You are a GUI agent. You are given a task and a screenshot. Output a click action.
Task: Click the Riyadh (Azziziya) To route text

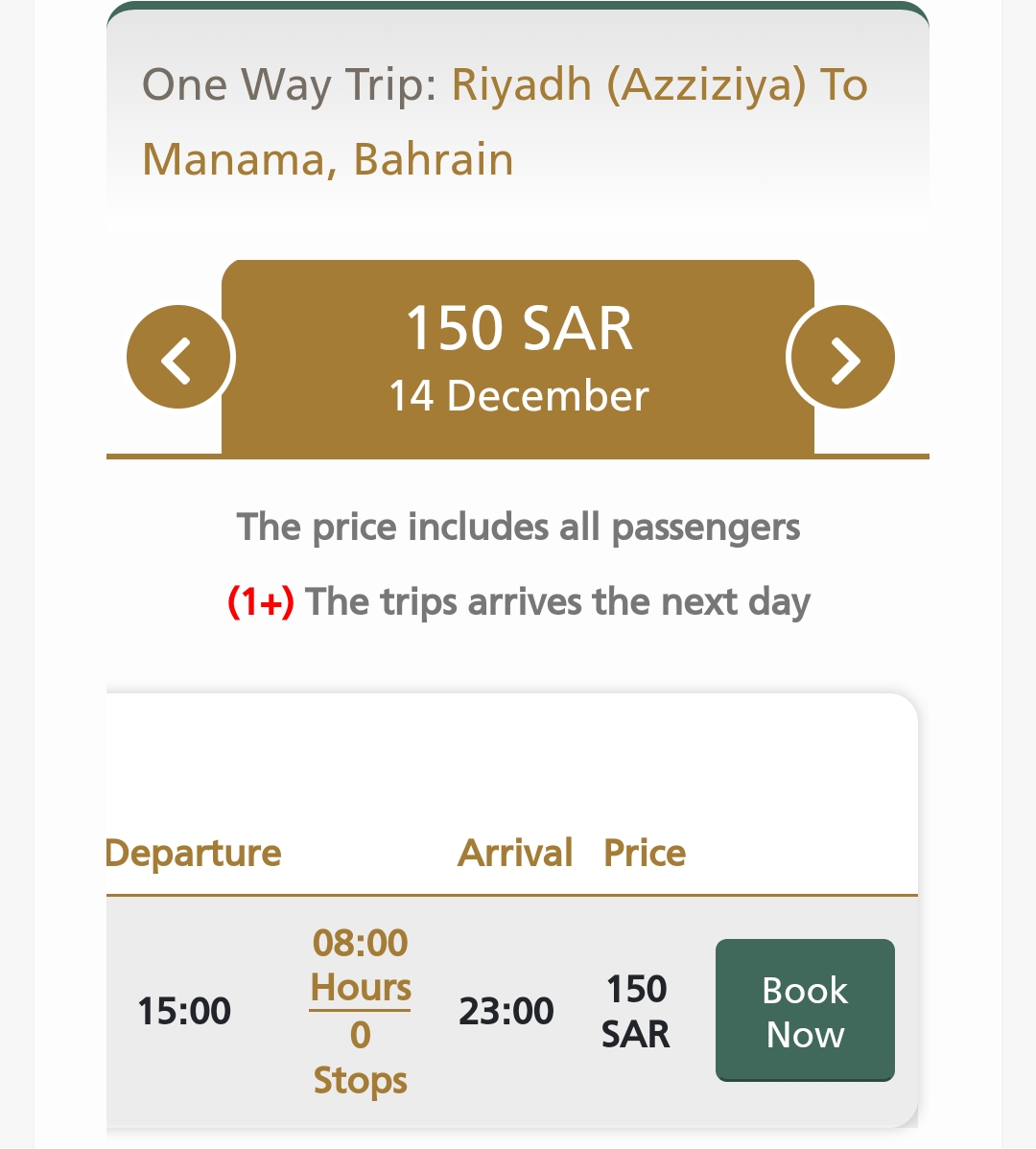coord(660,85)
